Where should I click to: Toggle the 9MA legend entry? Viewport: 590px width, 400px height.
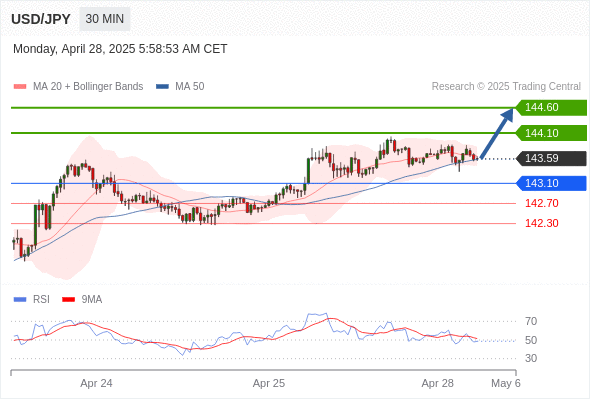coord(82,300)
